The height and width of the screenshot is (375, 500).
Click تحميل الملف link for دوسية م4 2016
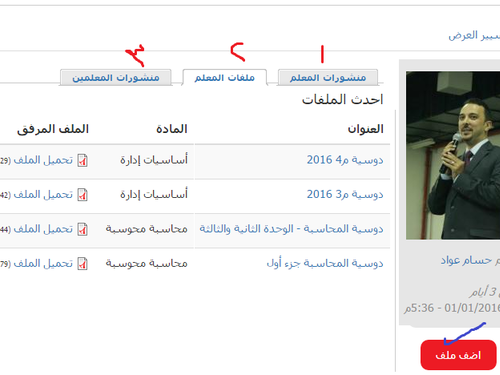43,160
